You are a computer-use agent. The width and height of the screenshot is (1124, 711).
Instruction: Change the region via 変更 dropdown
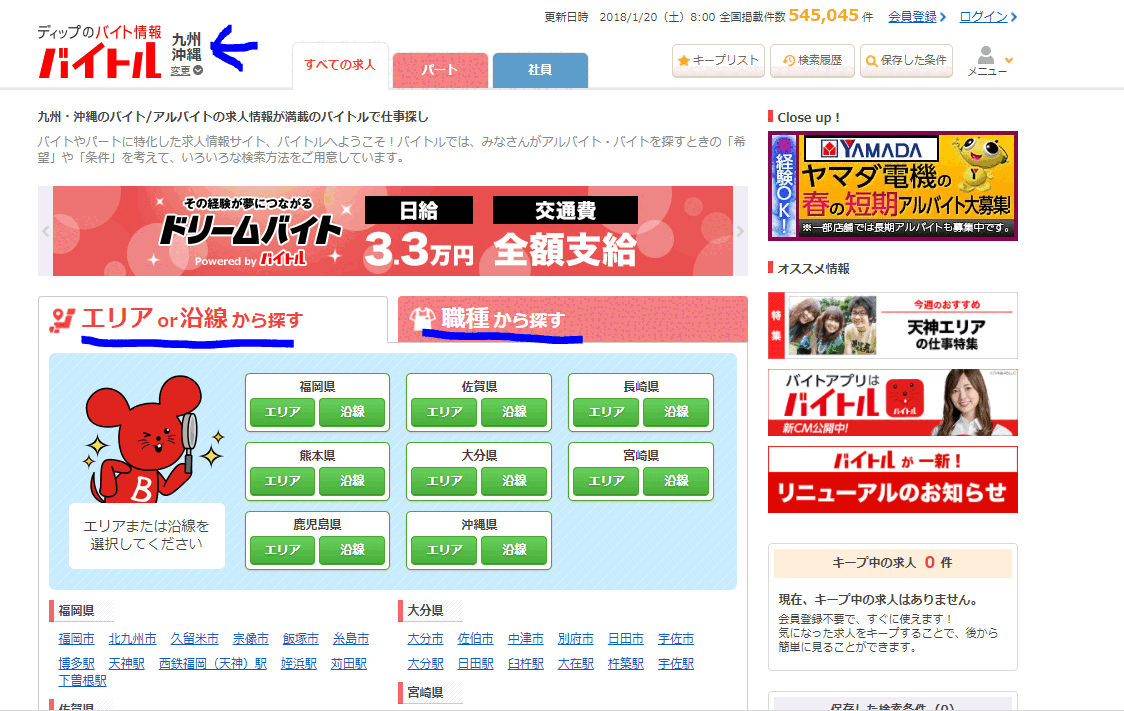click(x=186, y=70)
